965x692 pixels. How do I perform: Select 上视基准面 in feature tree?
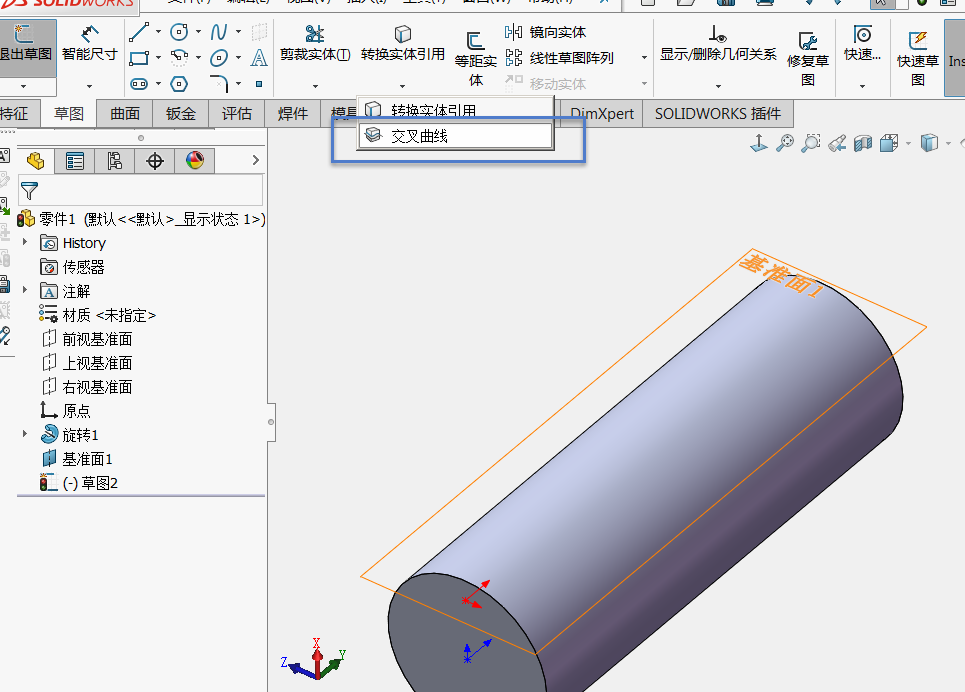click(x=86, y=363)
